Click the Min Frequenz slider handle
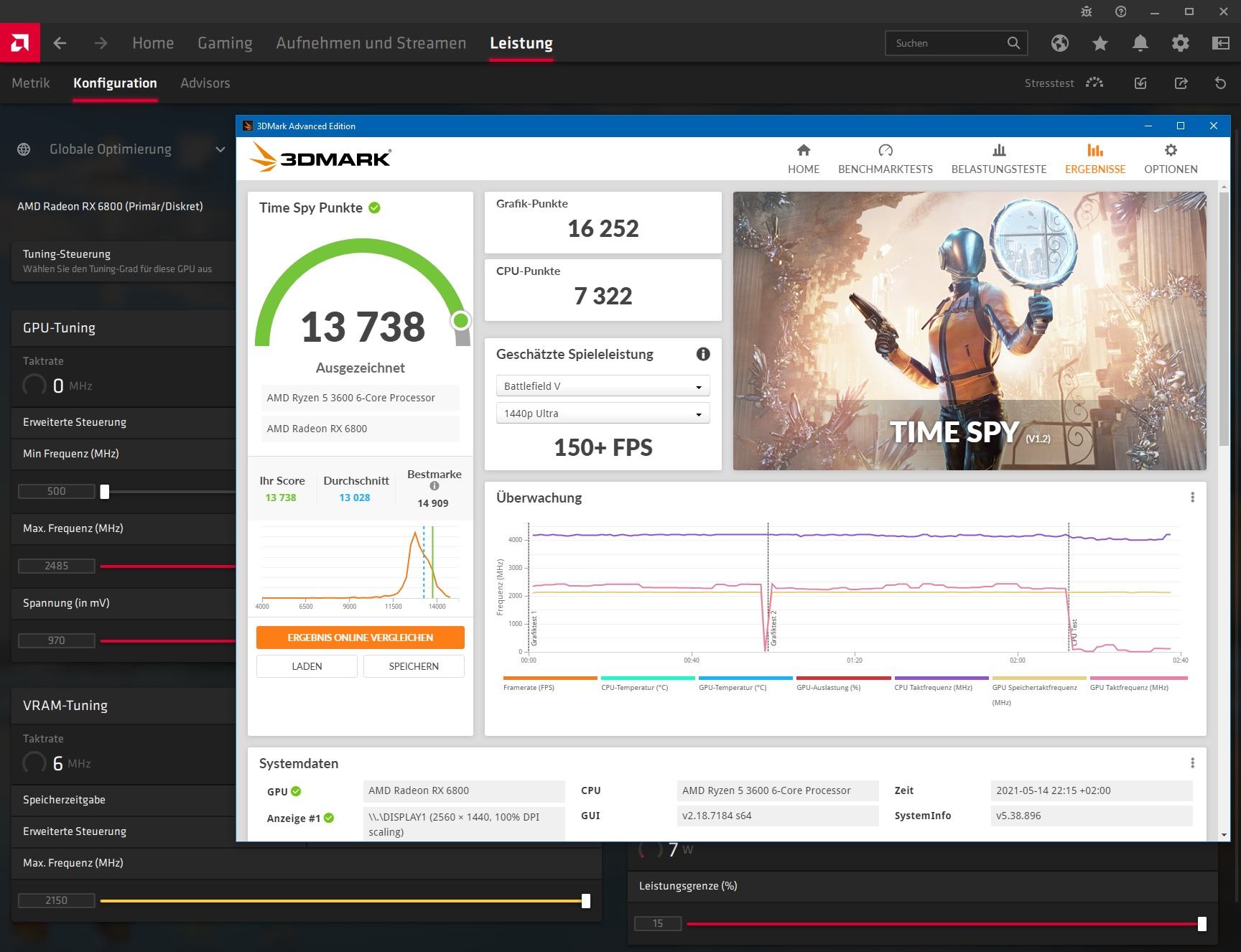This screenshot has height=952, width=1241. coord(105,492)
